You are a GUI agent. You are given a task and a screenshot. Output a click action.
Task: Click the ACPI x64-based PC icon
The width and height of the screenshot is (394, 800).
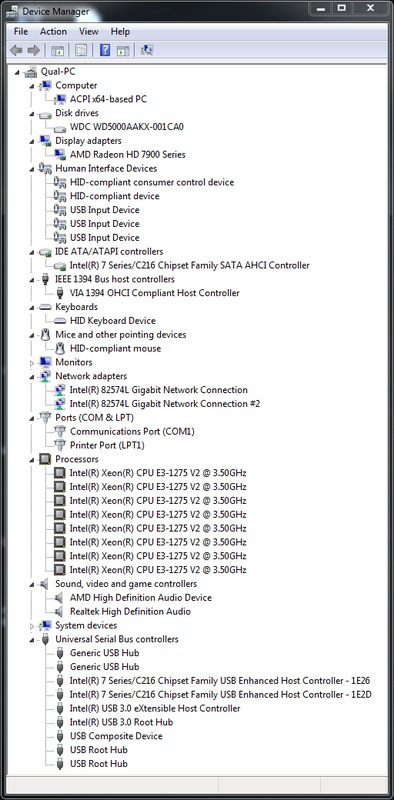click(x=60, y=99)
